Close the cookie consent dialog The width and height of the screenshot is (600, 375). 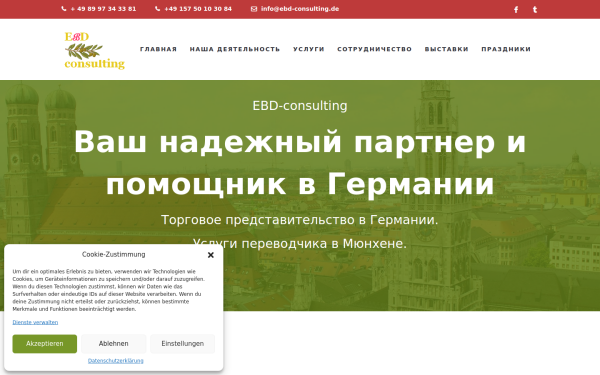coord(210,255)
